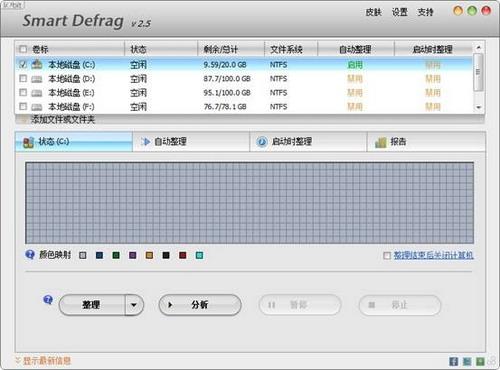Viewport: 500px width, 370px height.
Task: Click 76.7/78.1 GB space value
Action: tap(225, 107)
